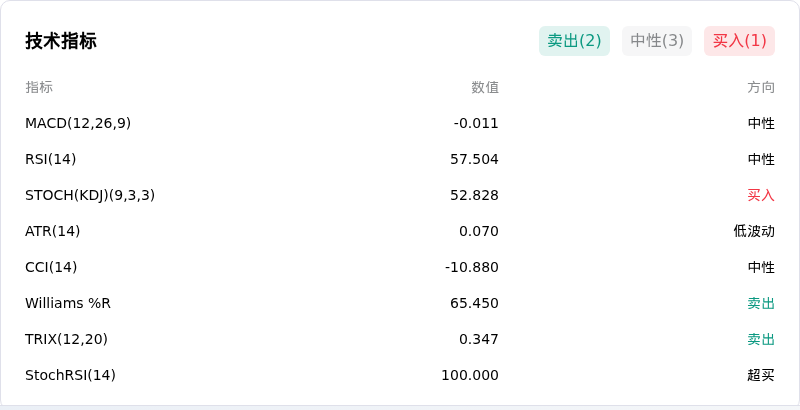Image resolution: width=800 pixels, height=410 pixels.
Task: Click the 指标 column header
Action: tap(39, 87)
